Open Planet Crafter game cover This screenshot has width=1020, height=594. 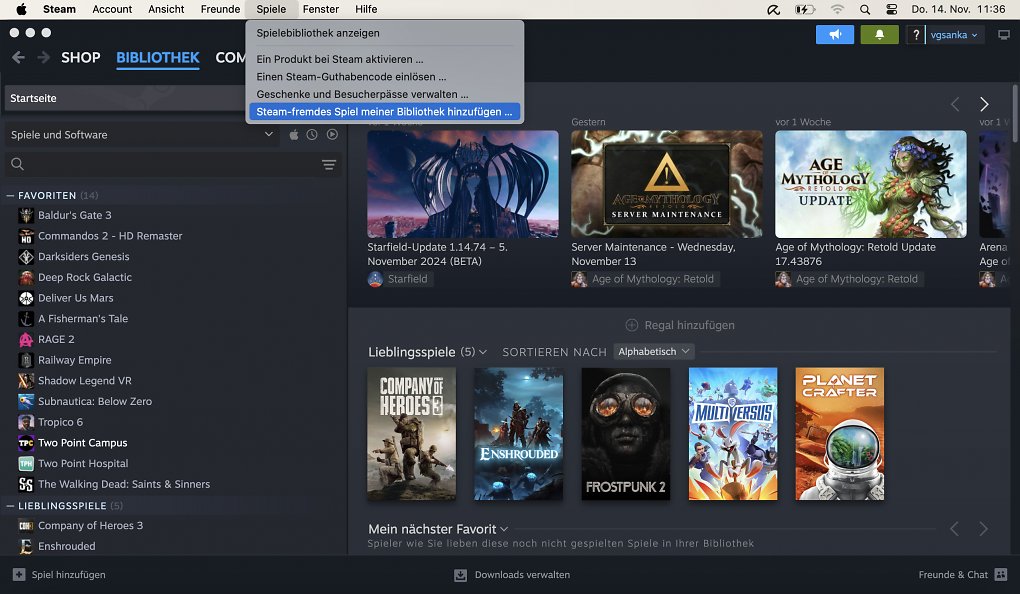(x=840, y=434)
